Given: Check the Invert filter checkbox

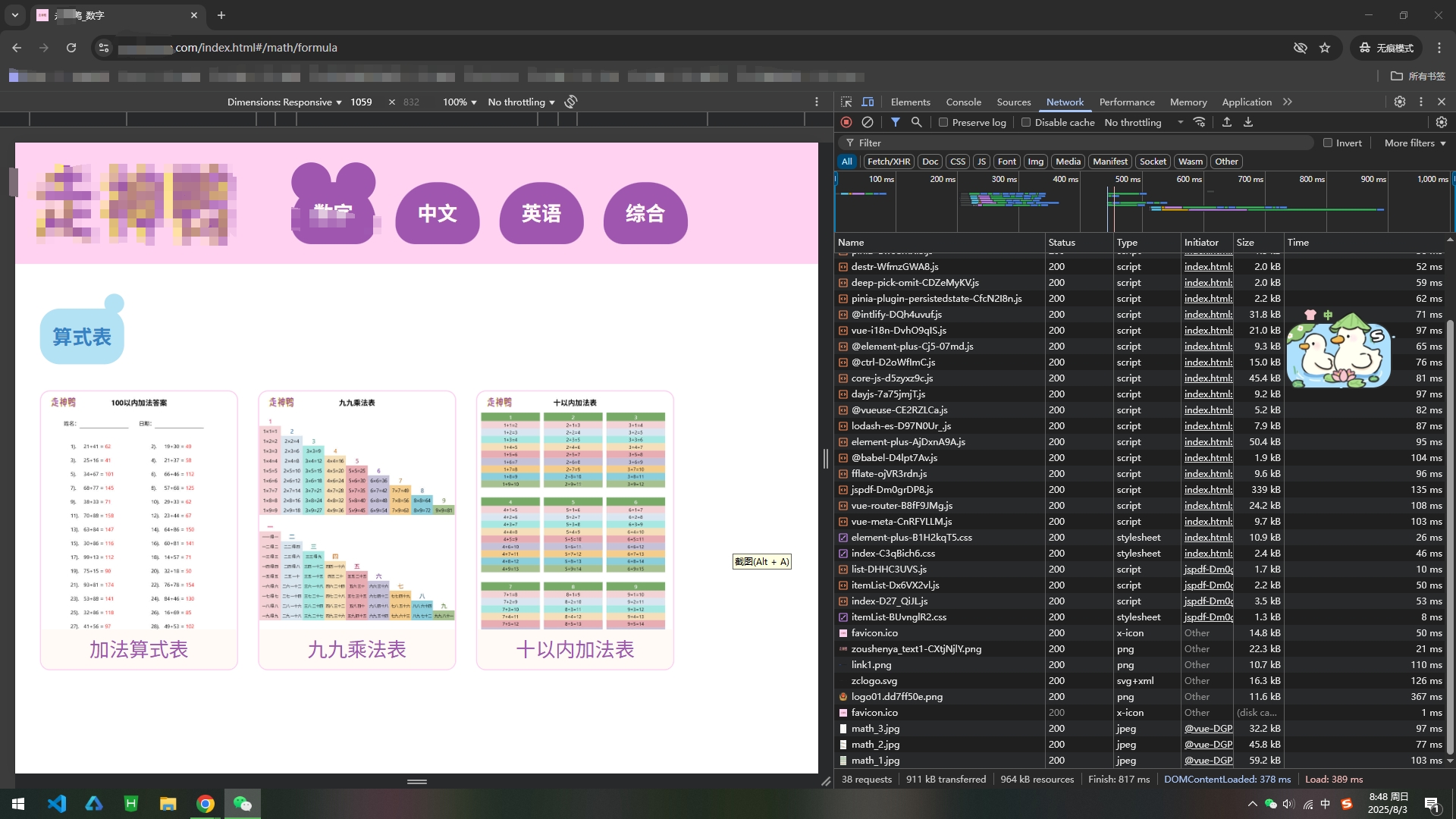Looking at the screenshot, I should tap(1328, 143).
